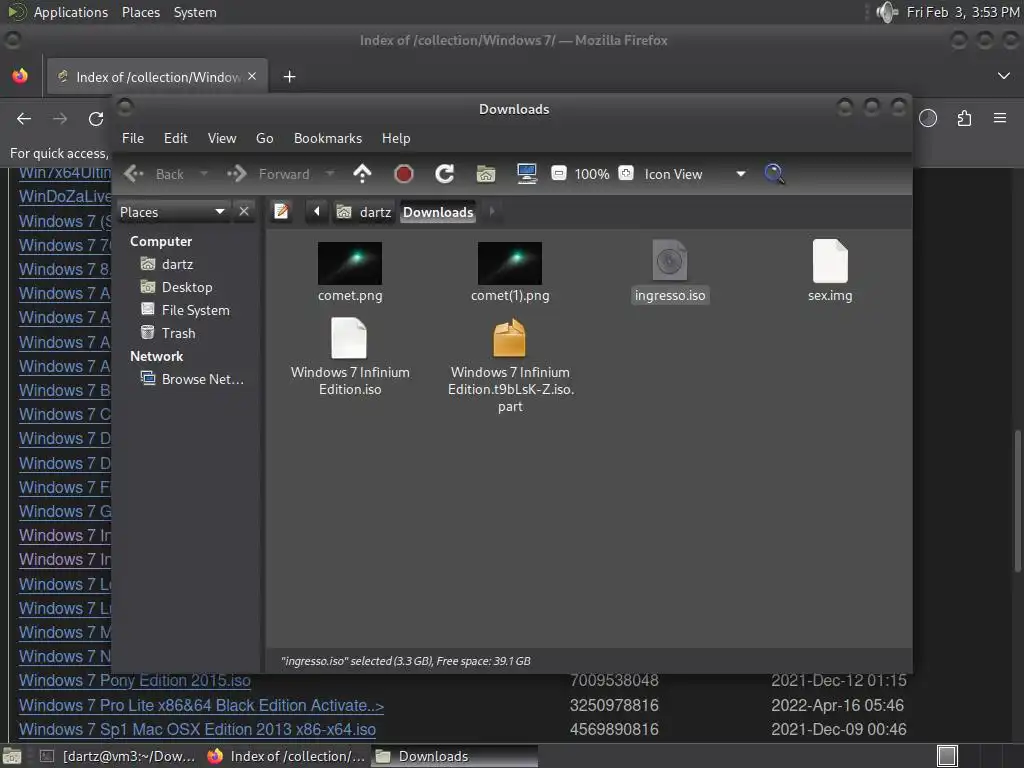Select Windows 7 Infinium Edition.iso file icon

[349, 338]
